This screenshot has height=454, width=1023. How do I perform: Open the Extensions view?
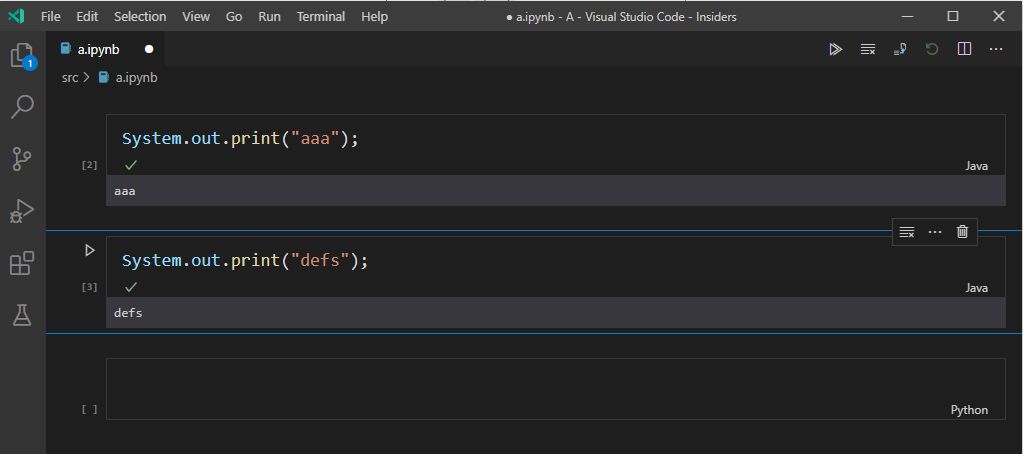(x=23, y=264)
